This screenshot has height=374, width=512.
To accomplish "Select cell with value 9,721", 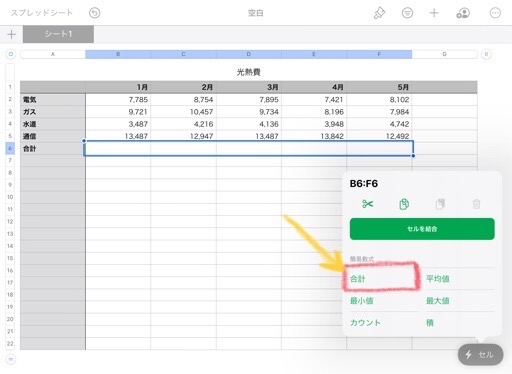I will (x=118, y=112).
